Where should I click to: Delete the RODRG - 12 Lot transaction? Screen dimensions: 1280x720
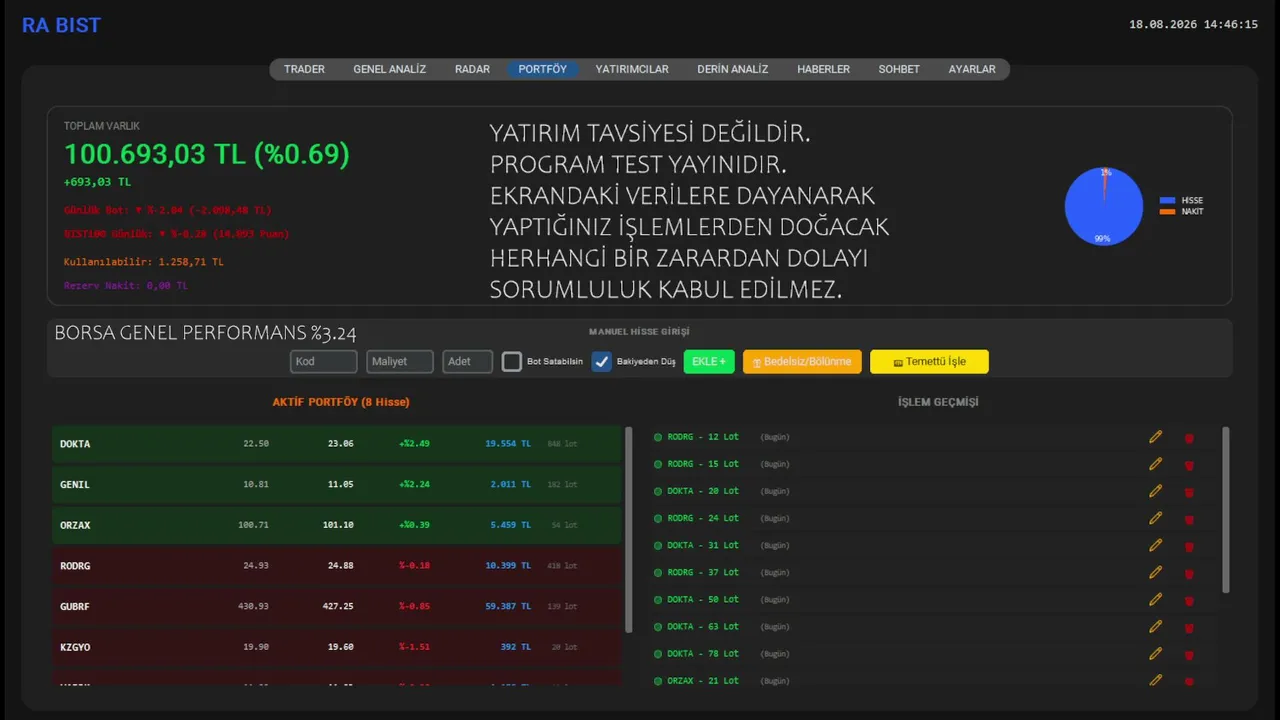1189,438
